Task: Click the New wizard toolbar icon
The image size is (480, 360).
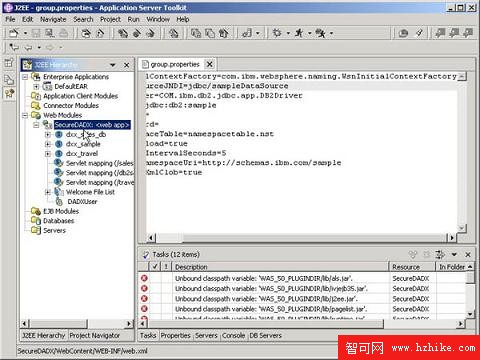Action: (14, 33)
